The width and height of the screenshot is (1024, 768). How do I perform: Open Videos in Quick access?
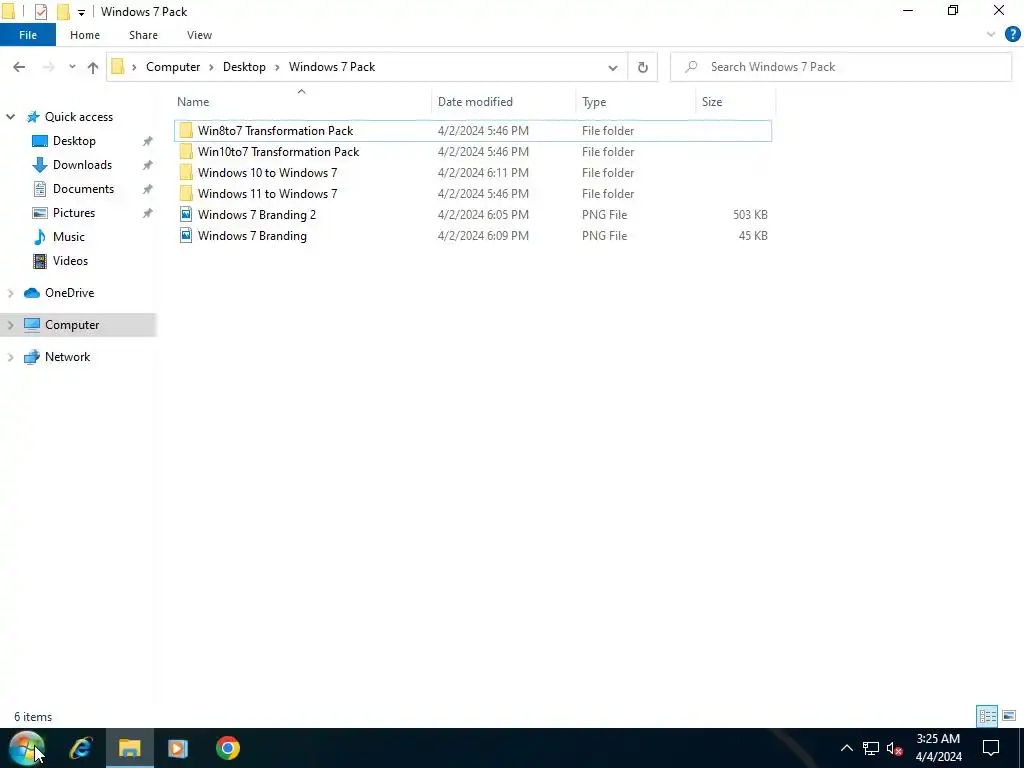tap(70, 261)
